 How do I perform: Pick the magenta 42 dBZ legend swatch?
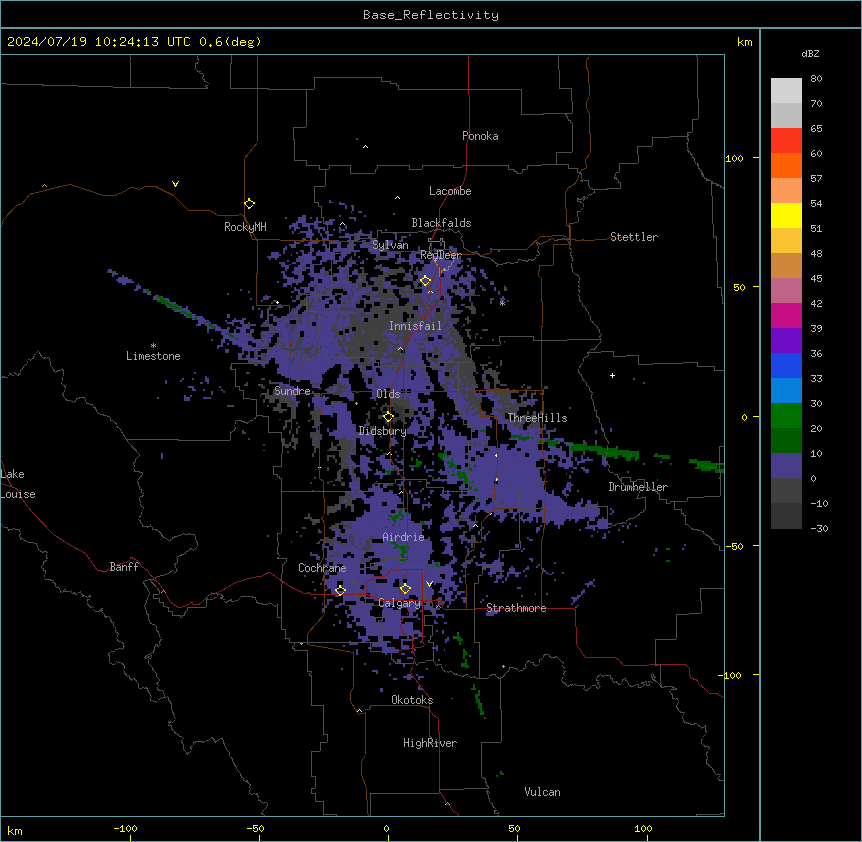click(x=786, y=315)
